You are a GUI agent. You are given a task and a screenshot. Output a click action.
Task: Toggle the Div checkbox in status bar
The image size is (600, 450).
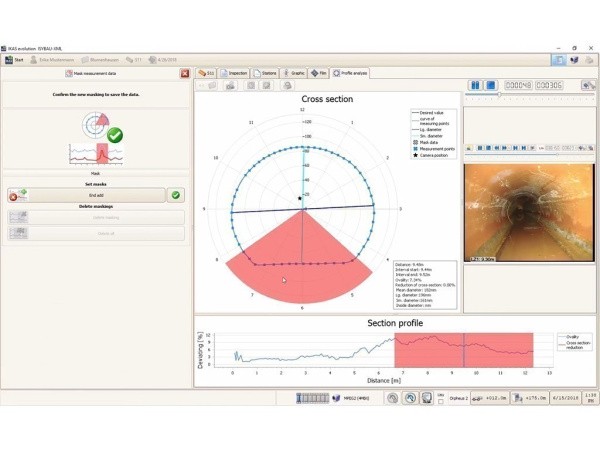coord(441,402)
